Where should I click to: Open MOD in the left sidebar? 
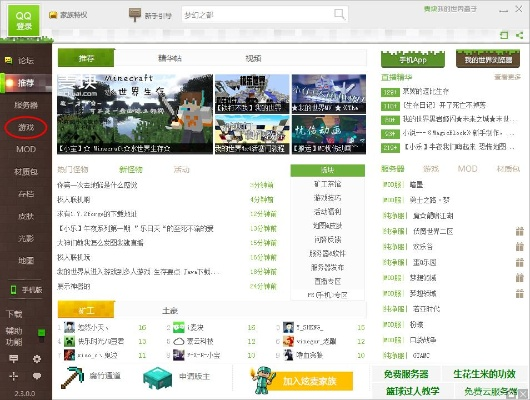click(26, 149)
